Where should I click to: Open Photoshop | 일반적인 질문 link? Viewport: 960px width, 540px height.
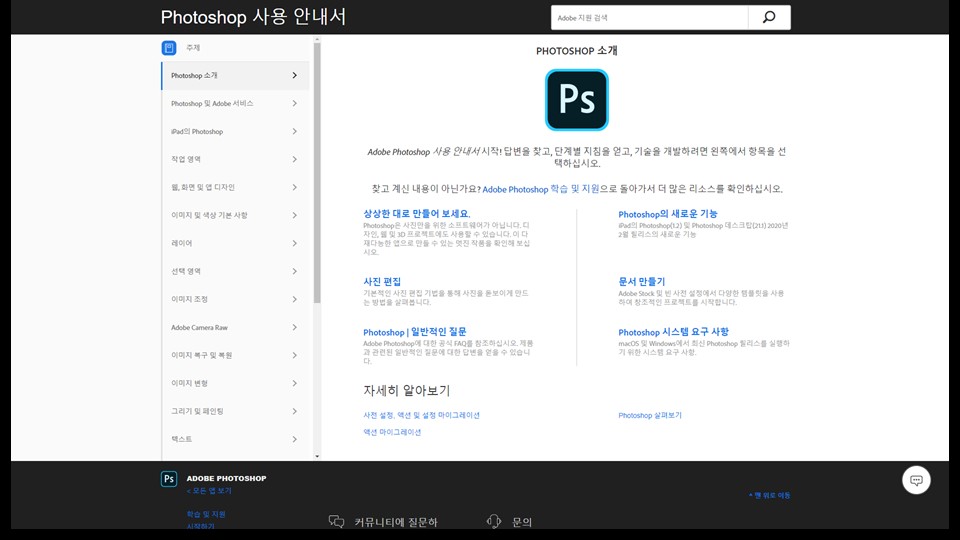414,332
